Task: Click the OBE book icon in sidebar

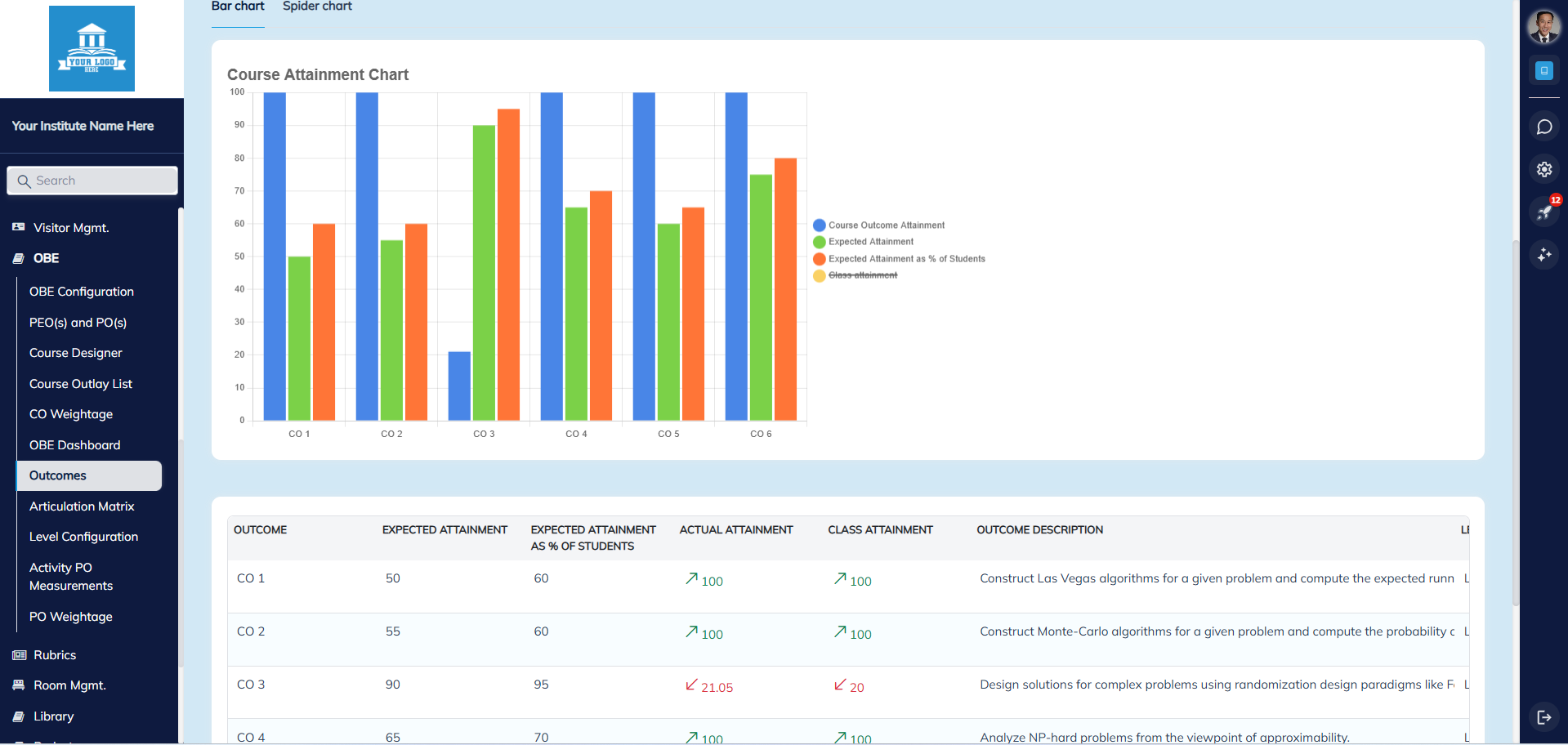Action: [x=17, y=258]
